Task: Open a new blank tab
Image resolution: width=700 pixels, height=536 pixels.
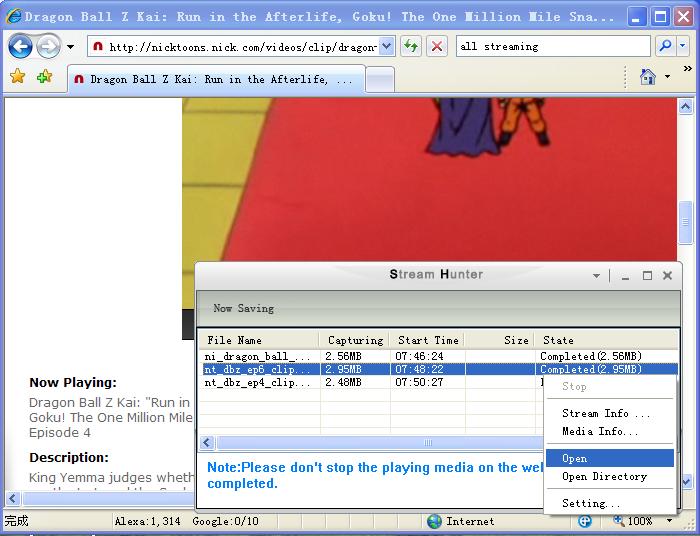Action: point(379,81)
